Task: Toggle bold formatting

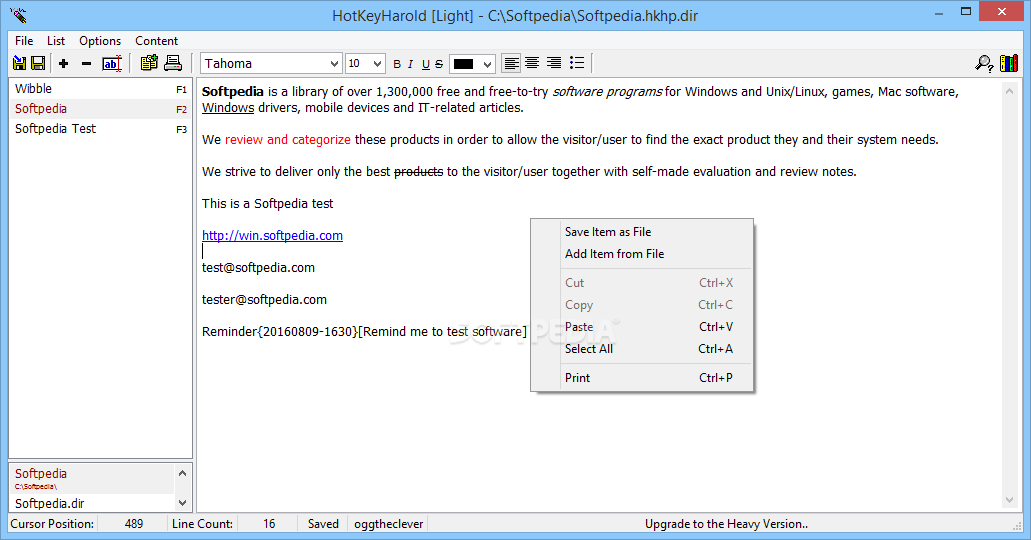Action: click(x=396, y=64)
